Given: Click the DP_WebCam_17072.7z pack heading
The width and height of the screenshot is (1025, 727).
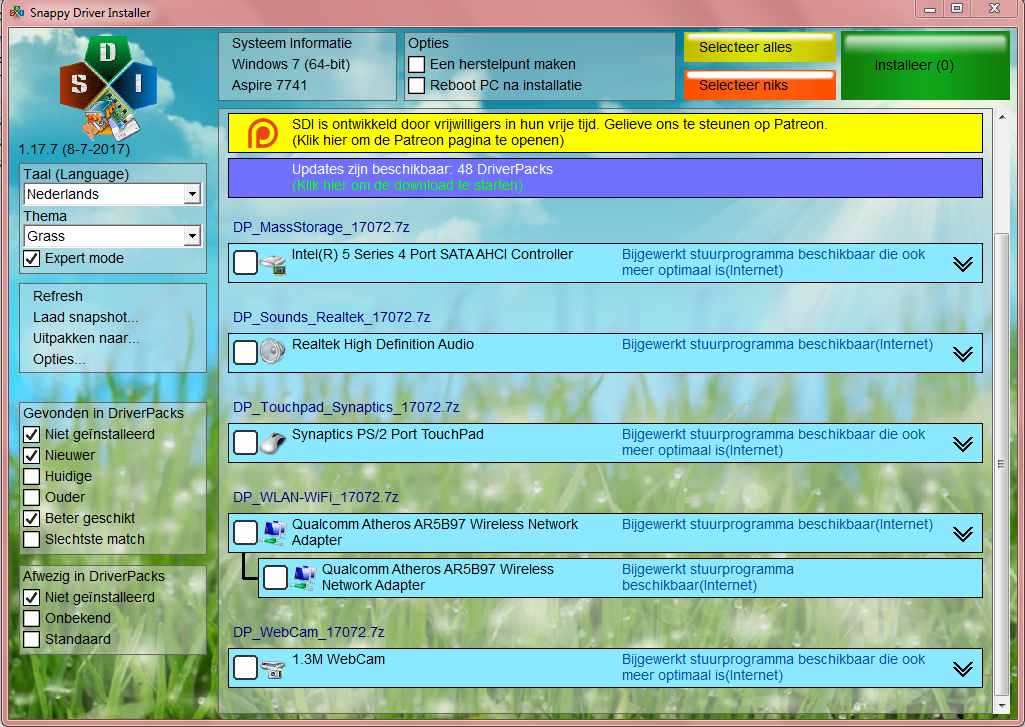Looking at the screenshot, I should [x=309, y=632].
